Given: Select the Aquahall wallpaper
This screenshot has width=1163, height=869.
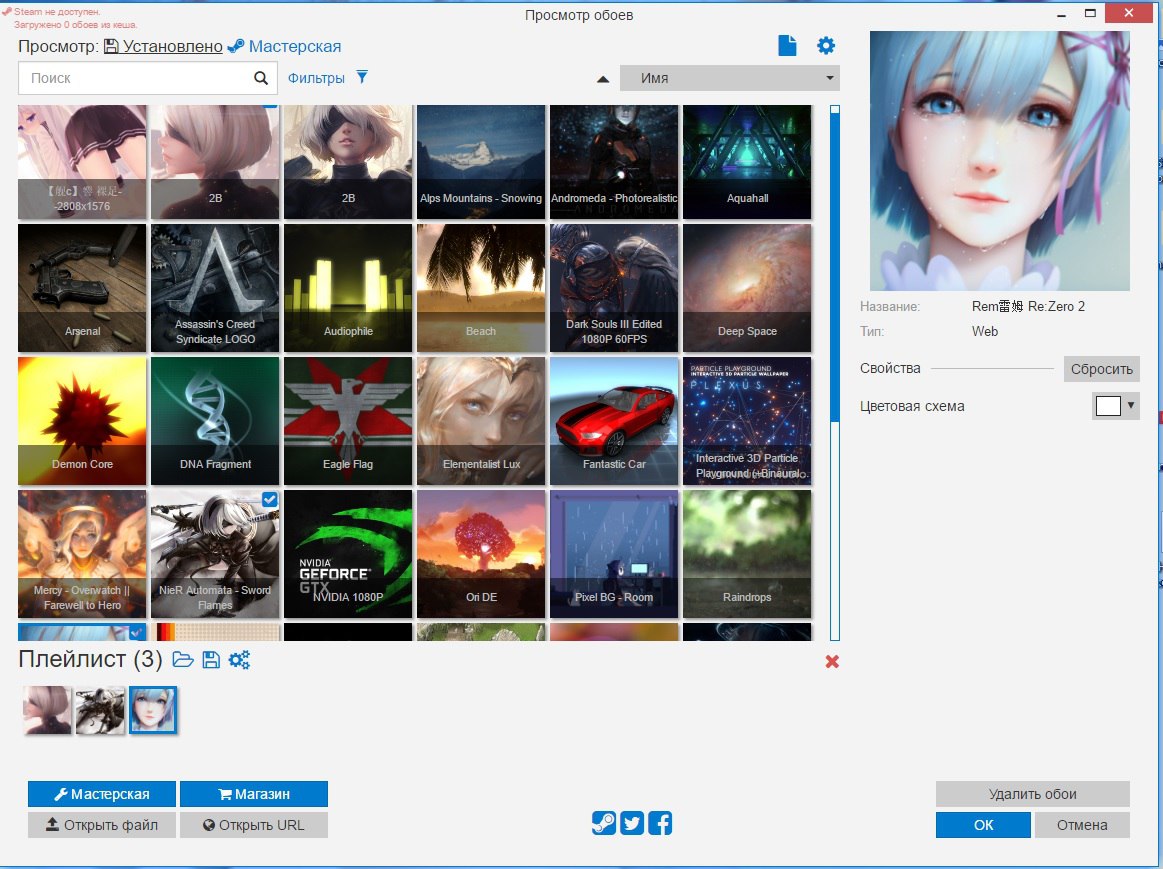Looking at the screenshot, I should [x=747, y=162].
